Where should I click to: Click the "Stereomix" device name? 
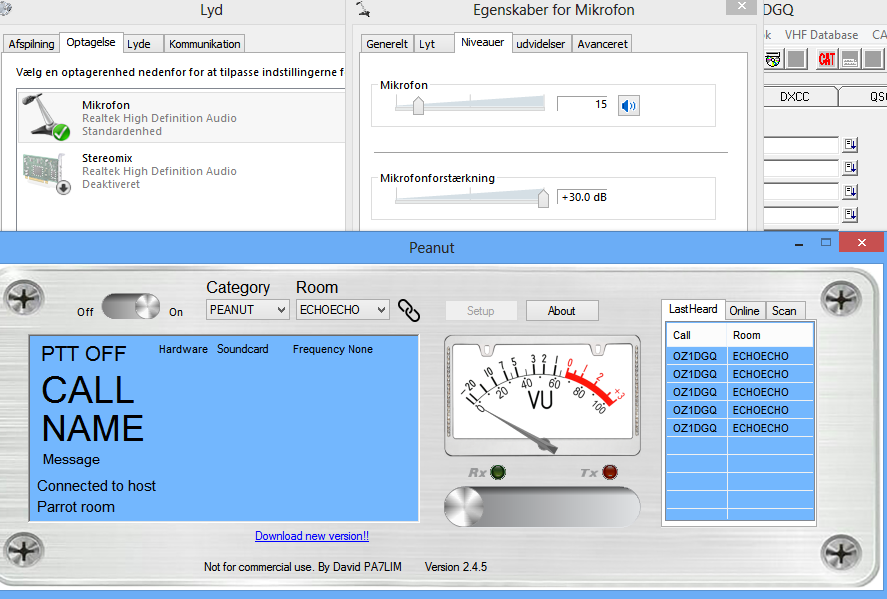107,158
